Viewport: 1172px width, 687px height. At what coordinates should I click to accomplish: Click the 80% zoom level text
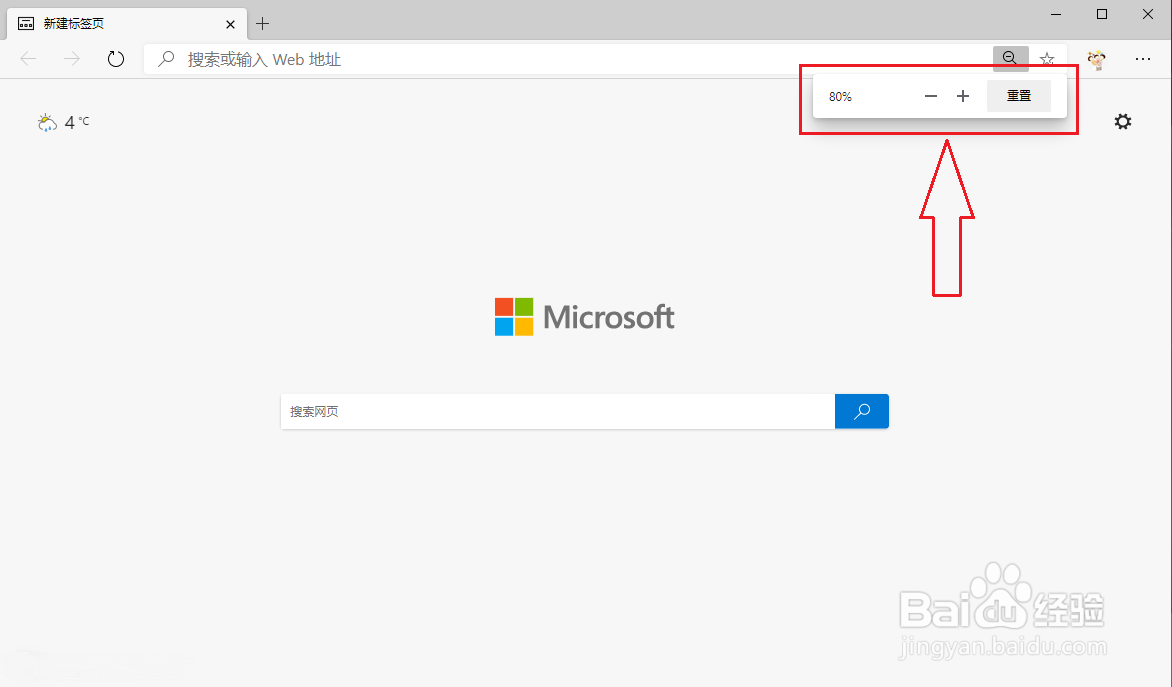[840, 96]
